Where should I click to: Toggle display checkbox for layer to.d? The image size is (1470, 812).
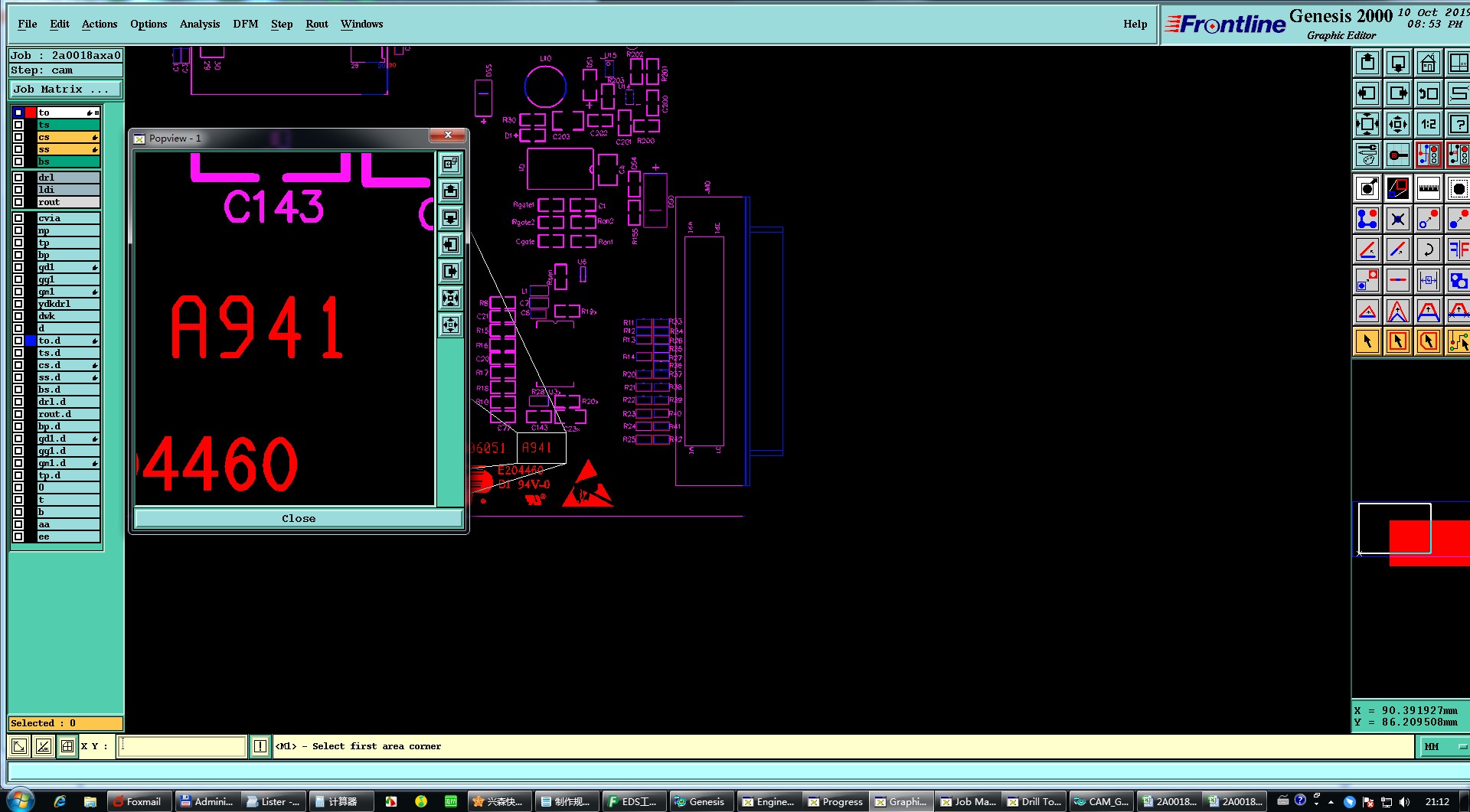coord(18,341)
